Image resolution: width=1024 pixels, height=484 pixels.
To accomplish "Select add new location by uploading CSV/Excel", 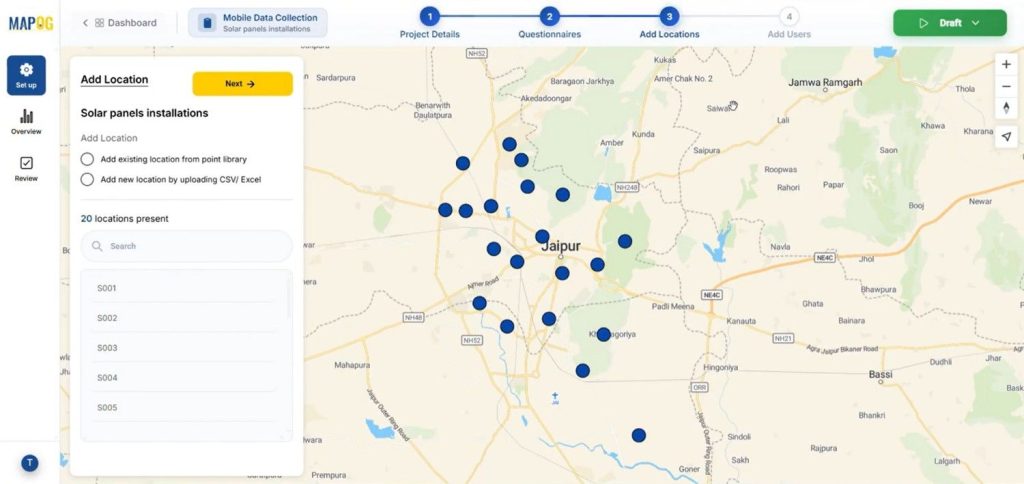I will (87, 180).
